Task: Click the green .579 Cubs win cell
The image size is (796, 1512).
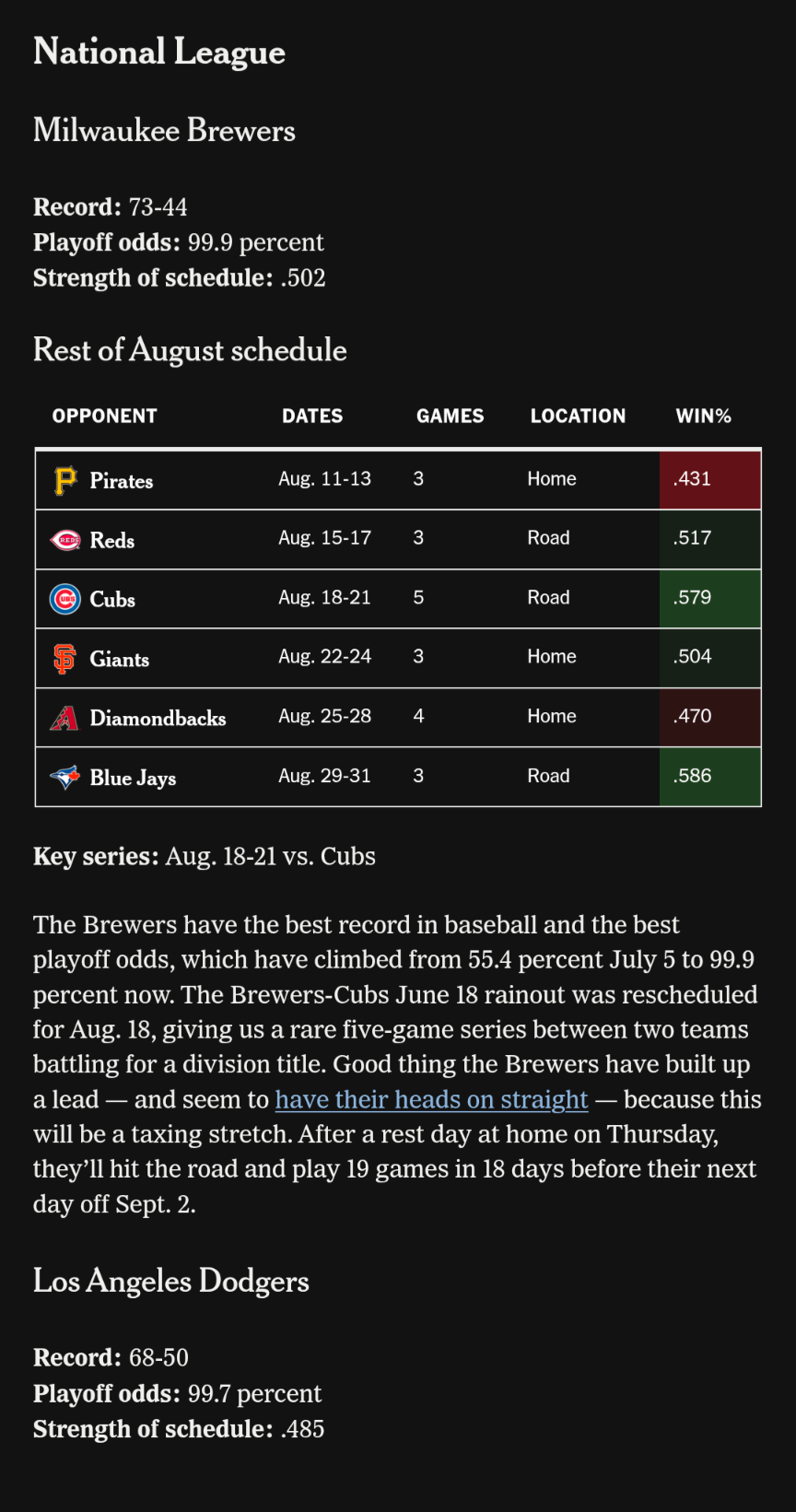Action: (x=709, y=598)
